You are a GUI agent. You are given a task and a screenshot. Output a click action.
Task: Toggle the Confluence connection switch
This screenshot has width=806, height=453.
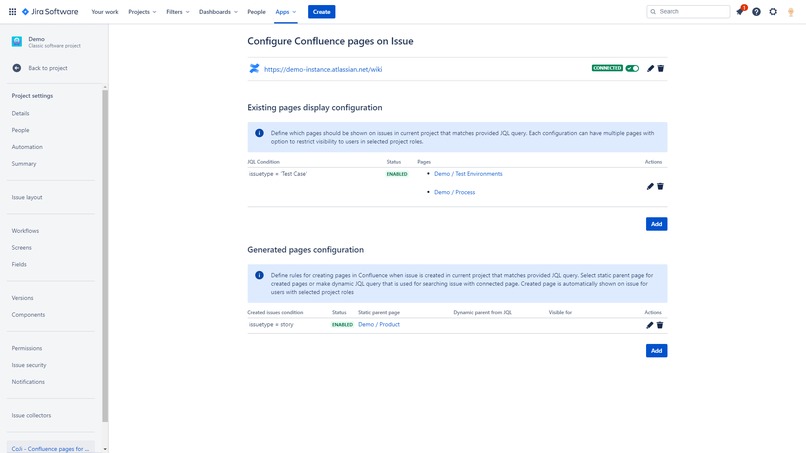pos(632,68)
